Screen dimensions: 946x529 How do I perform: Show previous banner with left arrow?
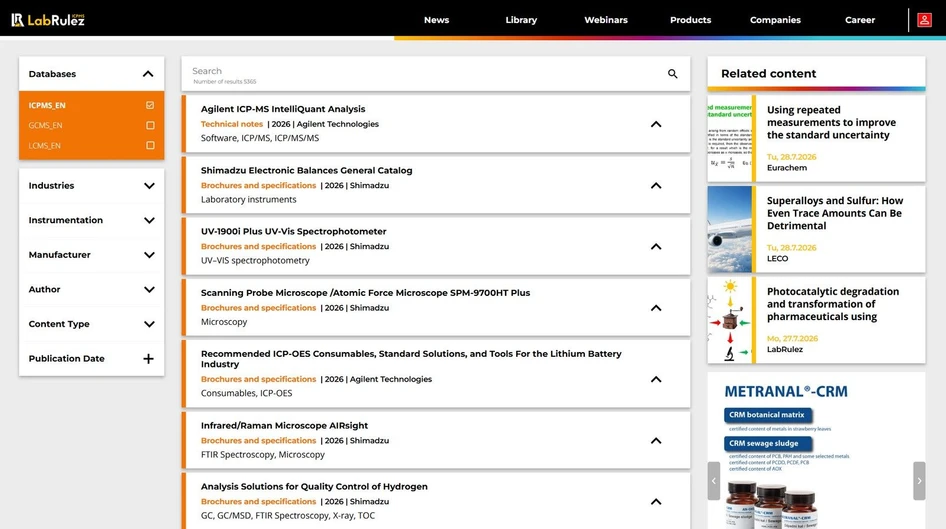coord(714,481)
